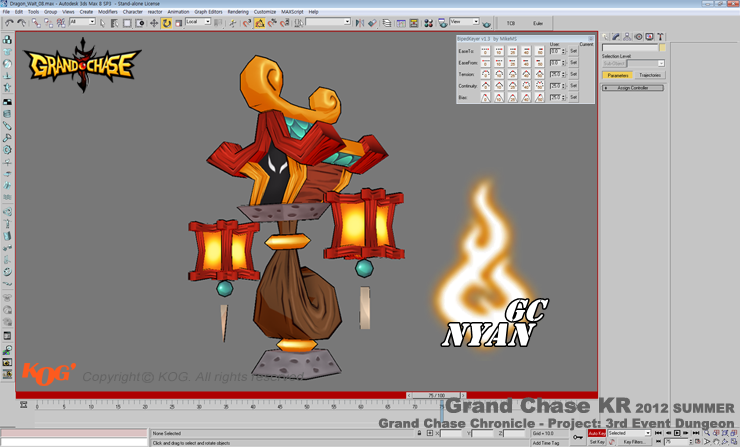Click the Tension 0 preset in BipedKeyer
The width and height of the screenshot is (740, 447).
coord(485,74)
